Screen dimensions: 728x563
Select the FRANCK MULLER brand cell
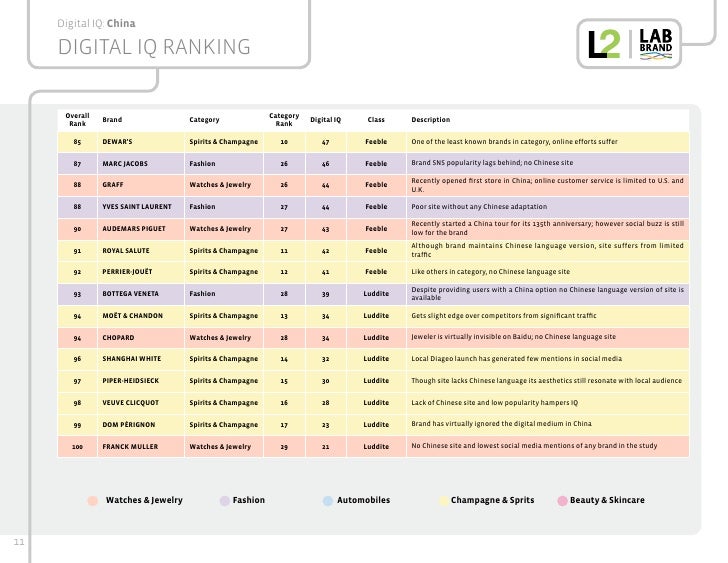[141, 447]
